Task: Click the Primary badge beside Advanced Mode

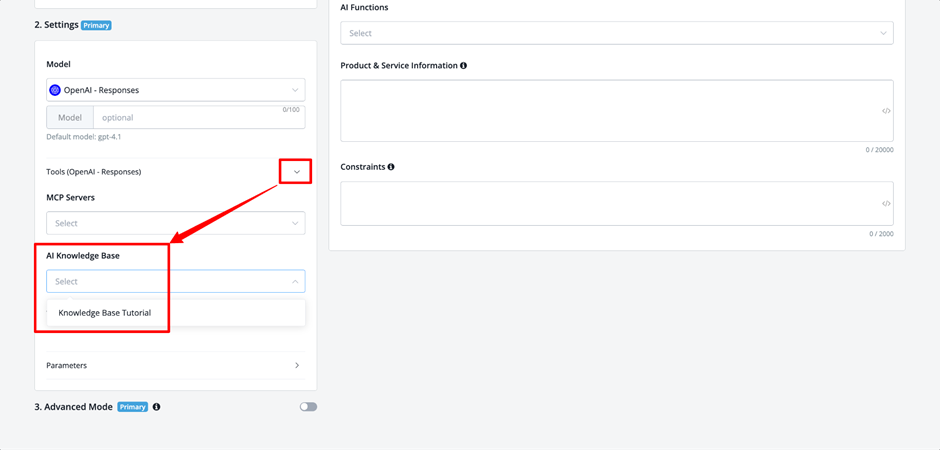Action: pos(132,407)
